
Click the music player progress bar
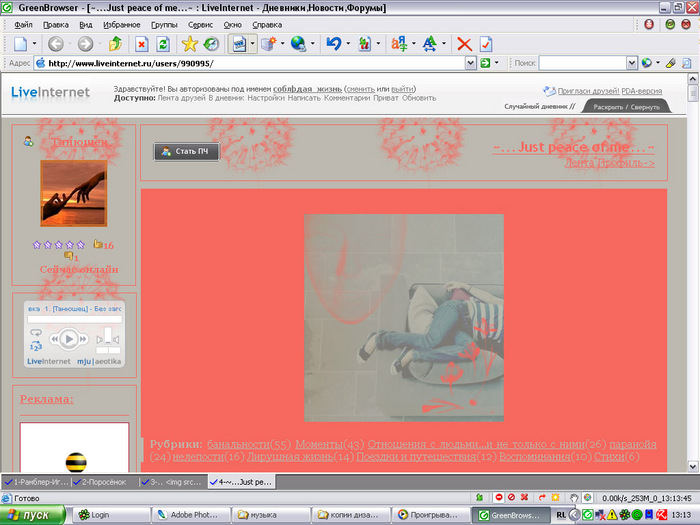click(75, 319)
